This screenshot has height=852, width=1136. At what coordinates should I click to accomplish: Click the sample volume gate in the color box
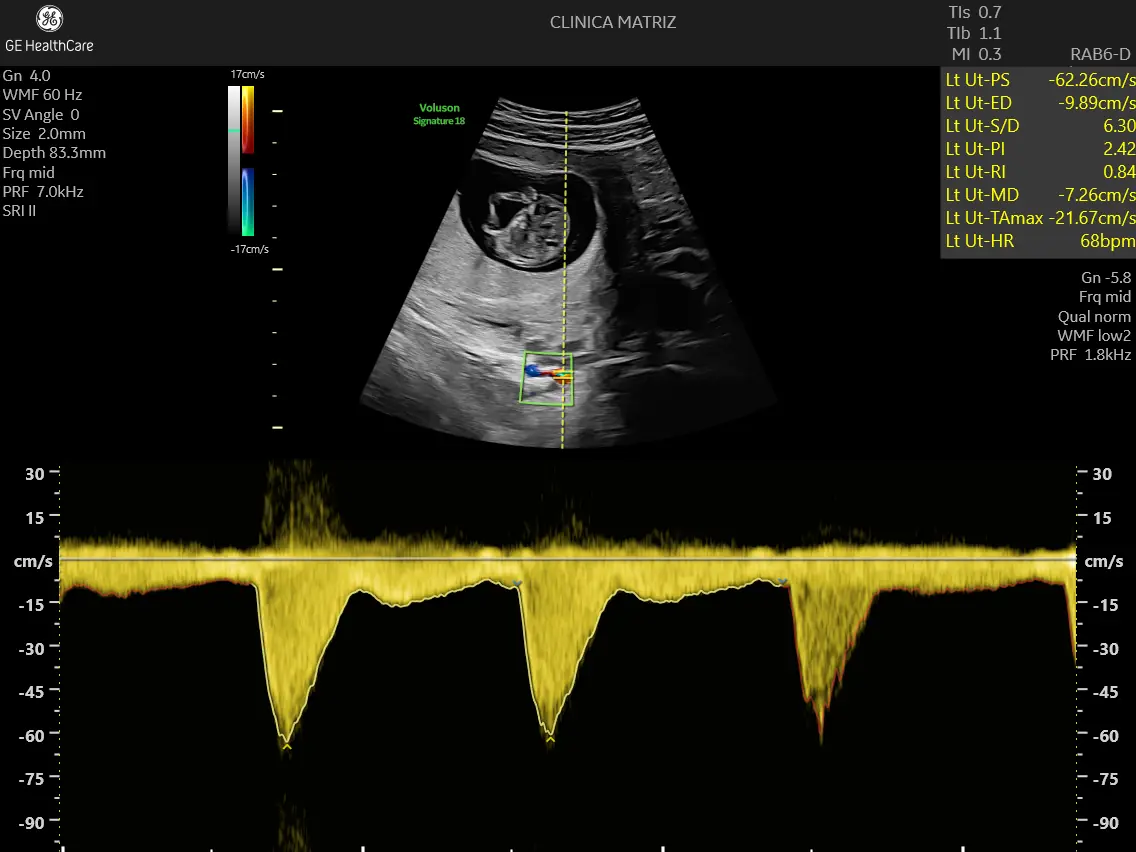coord(564,376)
